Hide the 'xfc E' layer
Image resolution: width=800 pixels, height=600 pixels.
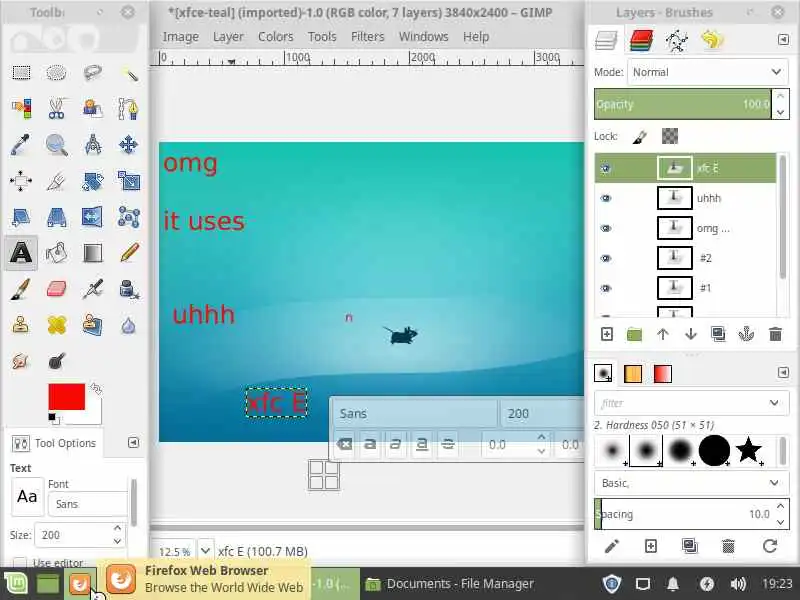(x=606, y=168)
